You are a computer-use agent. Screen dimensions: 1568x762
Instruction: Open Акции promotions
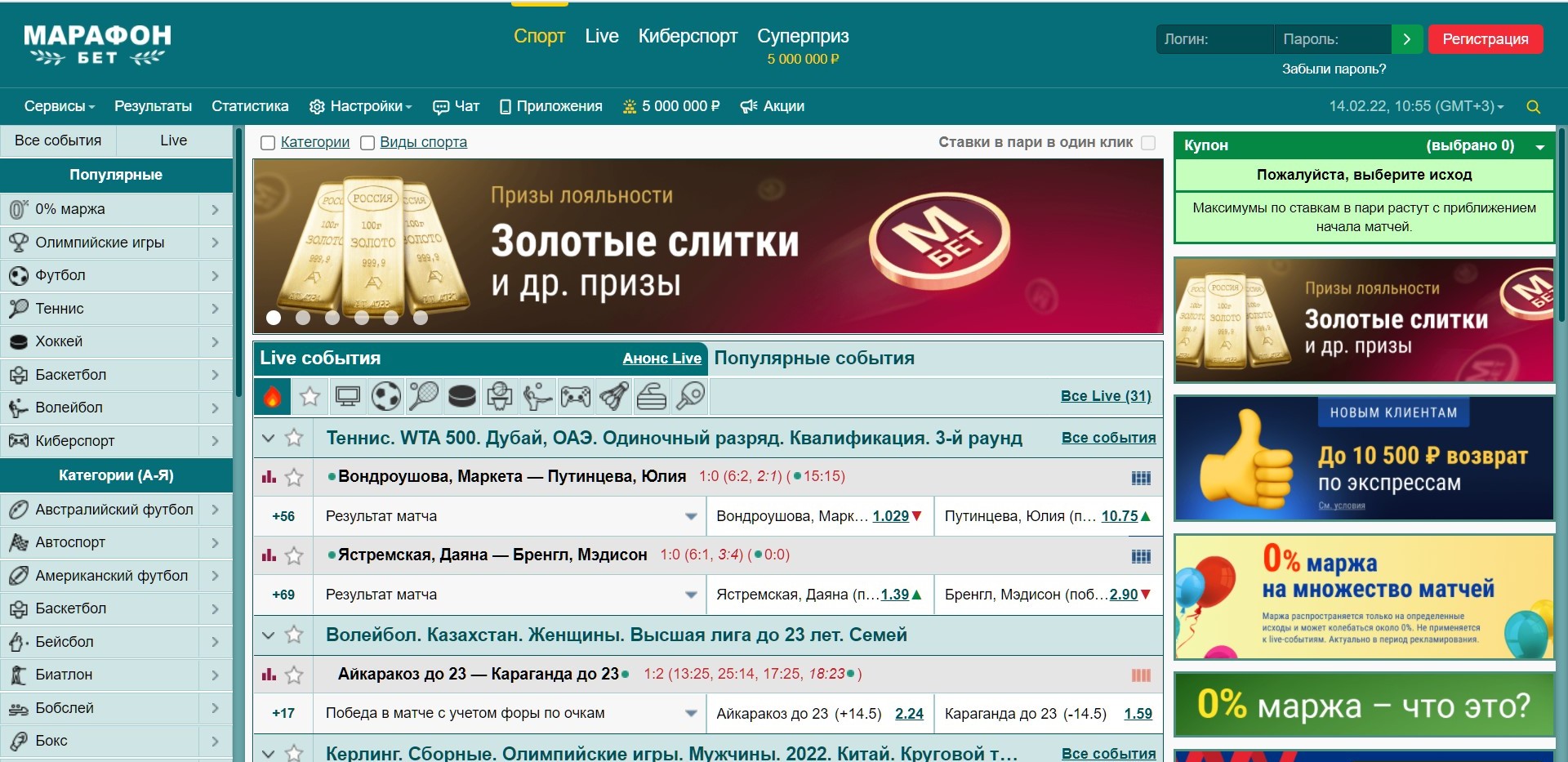(772, 106)
